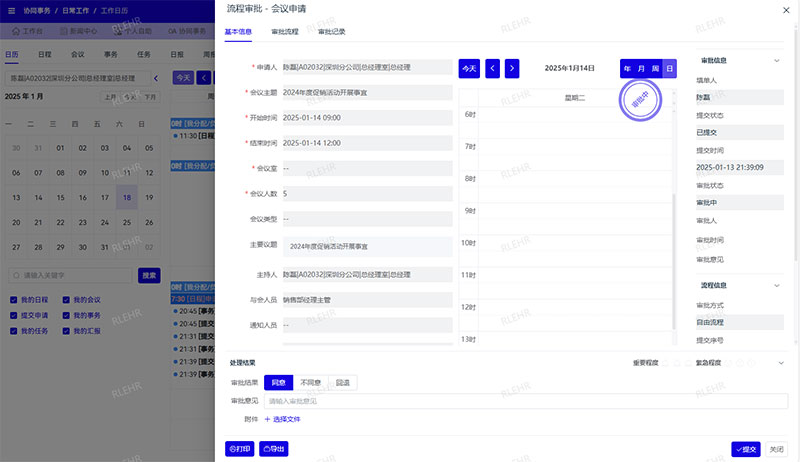Toggle 我的日程 checkbox
Screen dimensions: 800x462
coord(14,300)
